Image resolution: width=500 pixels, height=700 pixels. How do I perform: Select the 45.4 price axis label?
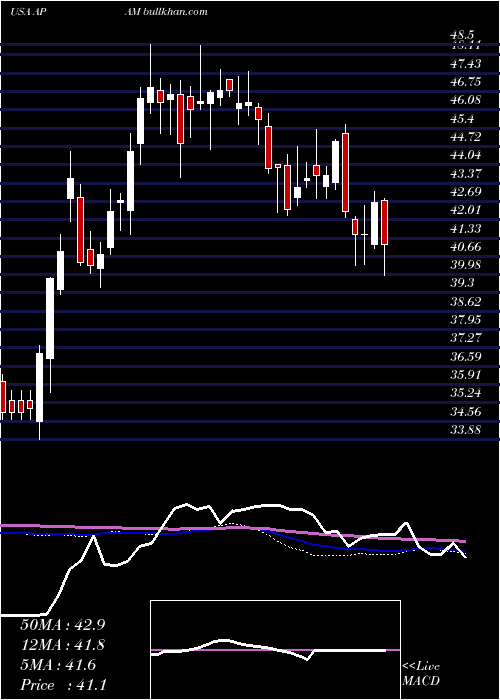click(462, 119)
